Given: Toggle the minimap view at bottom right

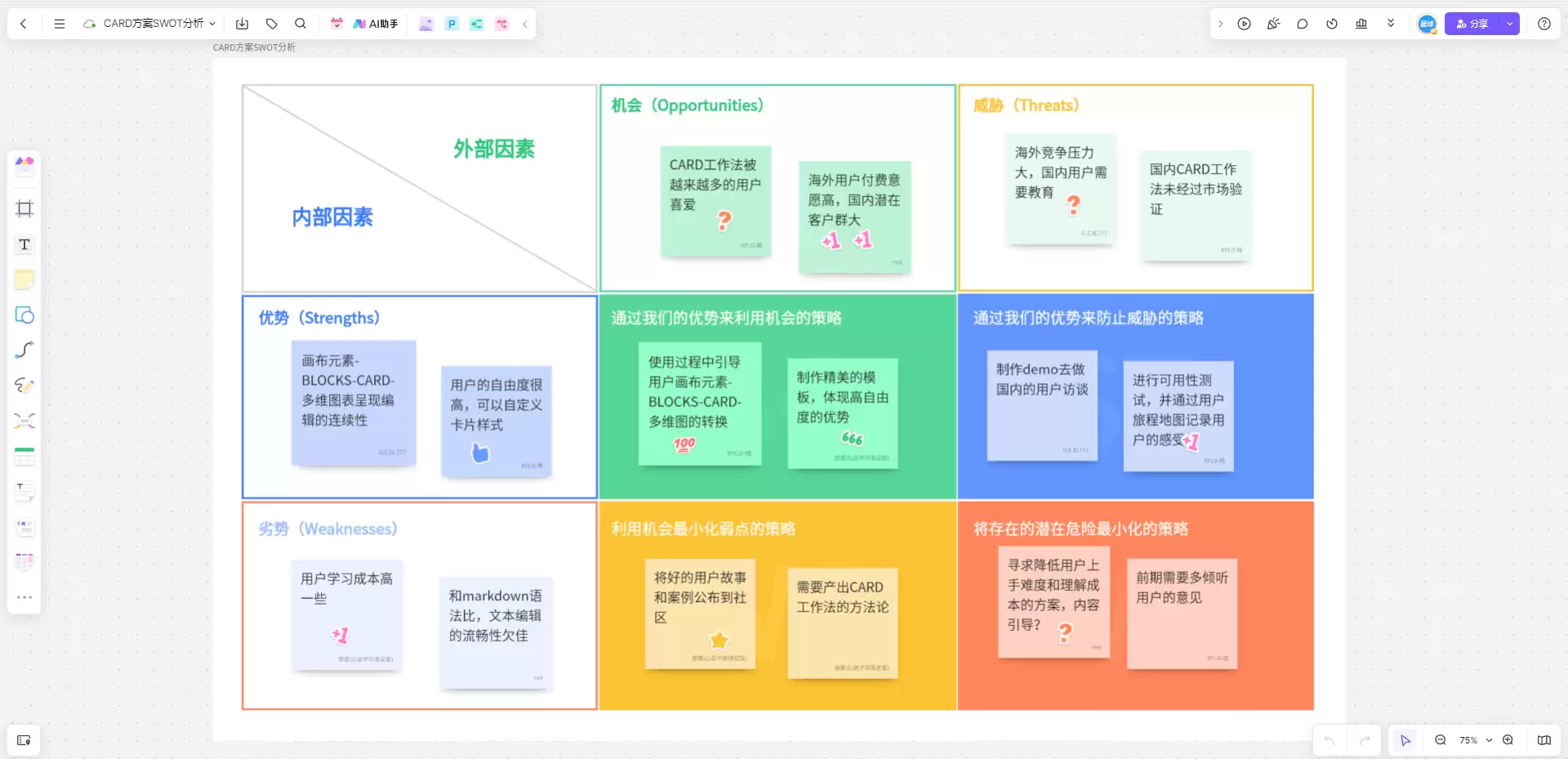Looking at the screenshot, I should (1544, 740).
